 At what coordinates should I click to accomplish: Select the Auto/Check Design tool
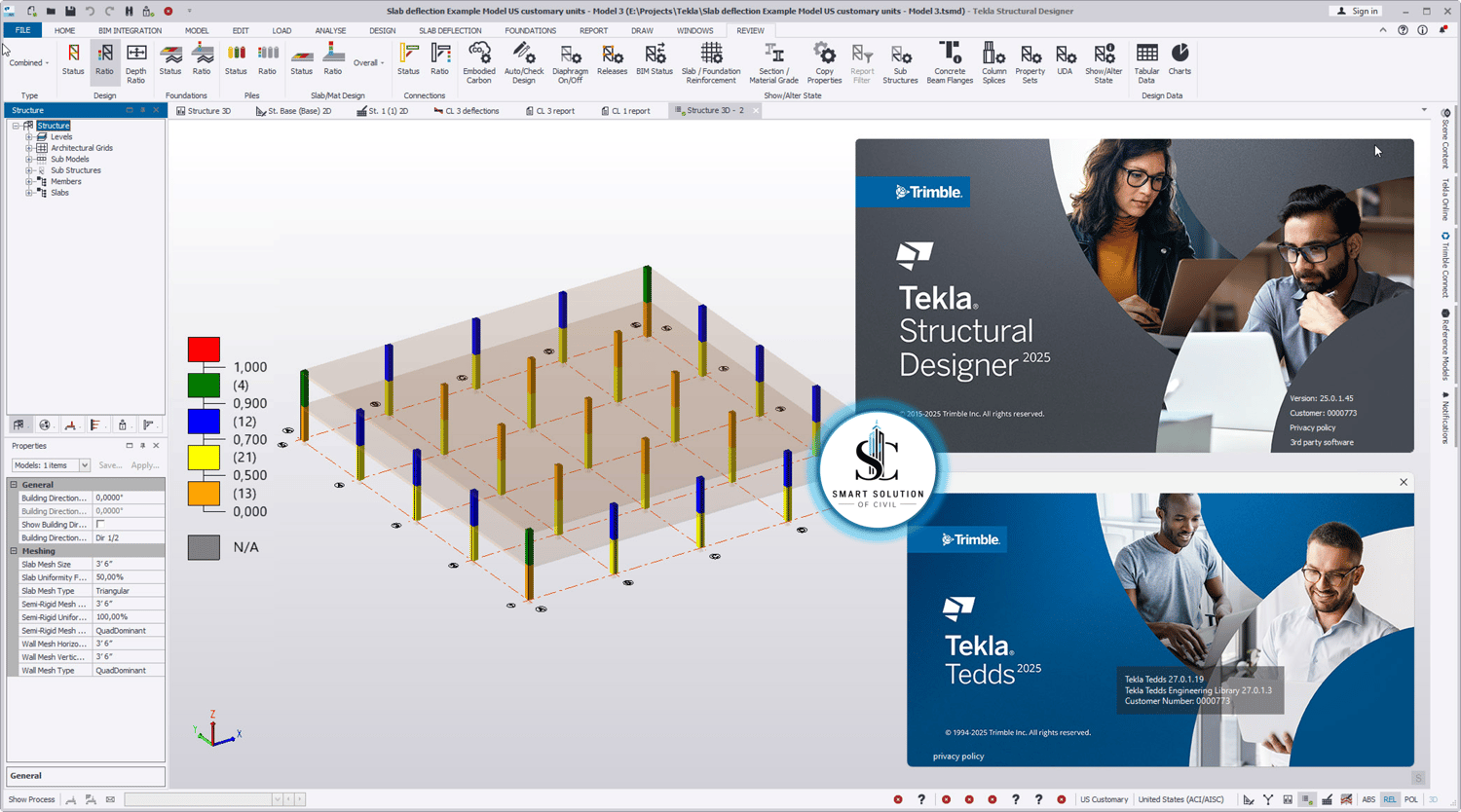point(524,63)
